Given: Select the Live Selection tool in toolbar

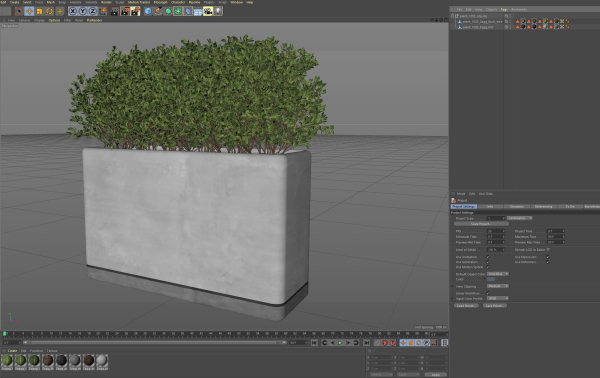Looking at the screenshot, I should point(19,11).
